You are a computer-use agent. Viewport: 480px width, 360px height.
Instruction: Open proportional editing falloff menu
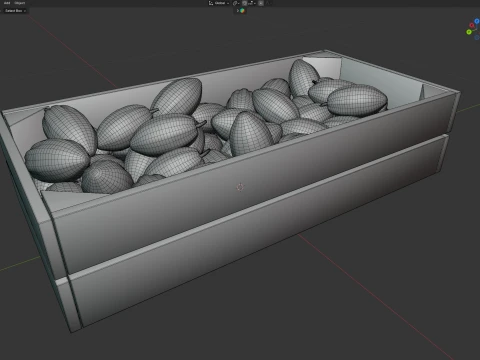coord(269,3)
